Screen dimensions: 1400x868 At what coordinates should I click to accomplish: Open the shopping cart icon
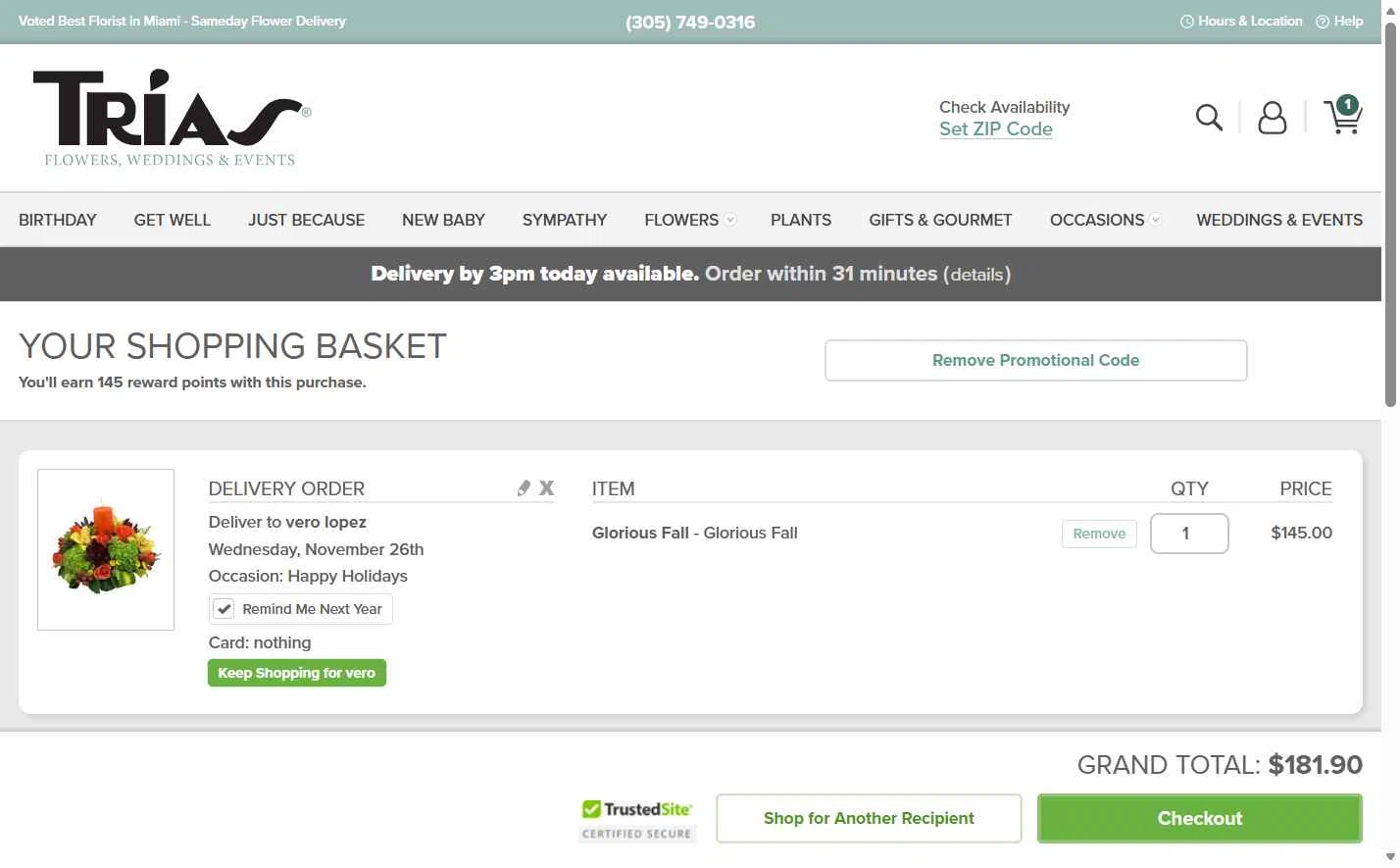click(x=1343, y=116)
